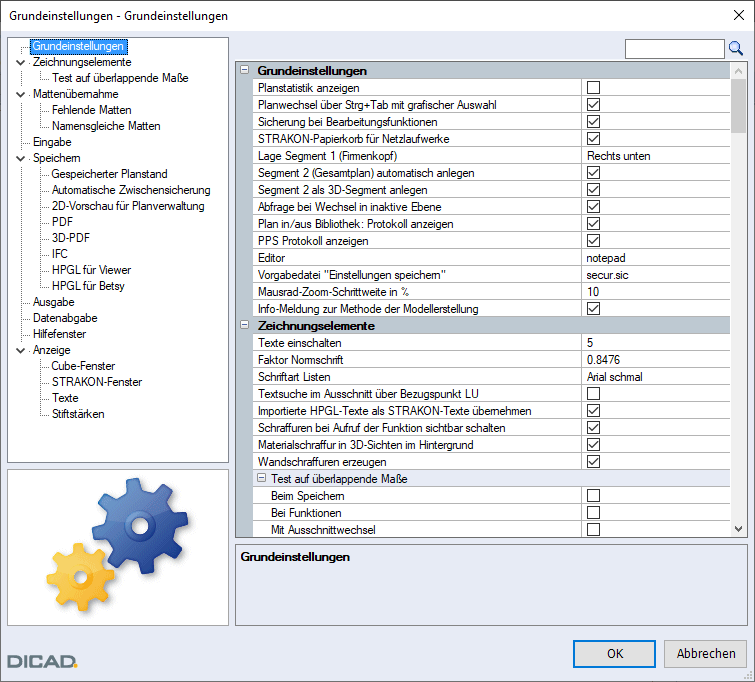The image size is (755, 682).
Task: Edit the Editor value notepad
Action: point(655,258)
